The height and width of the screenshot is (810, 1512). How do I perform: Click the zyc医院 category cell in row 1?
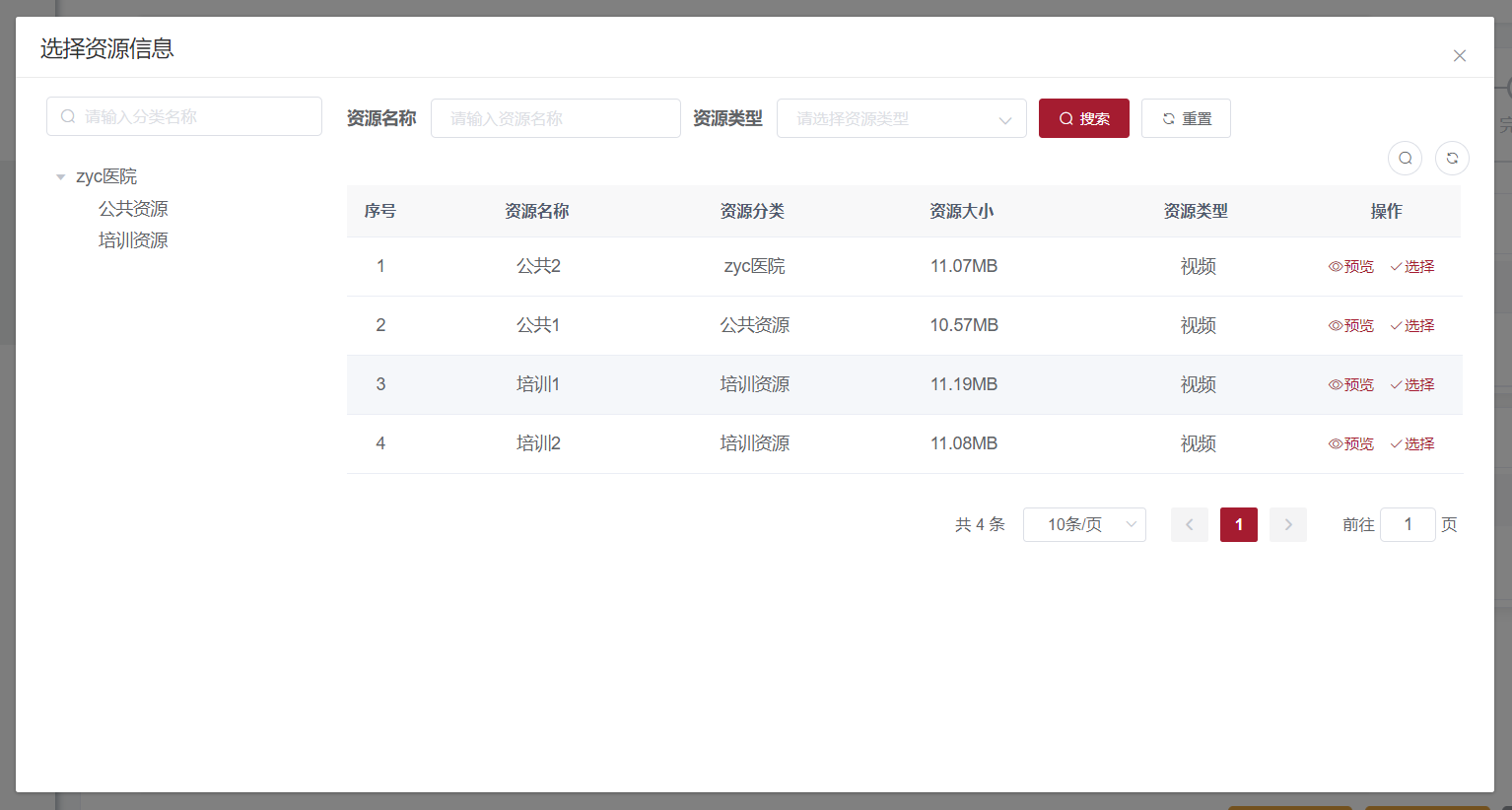[x=755, y=266]
